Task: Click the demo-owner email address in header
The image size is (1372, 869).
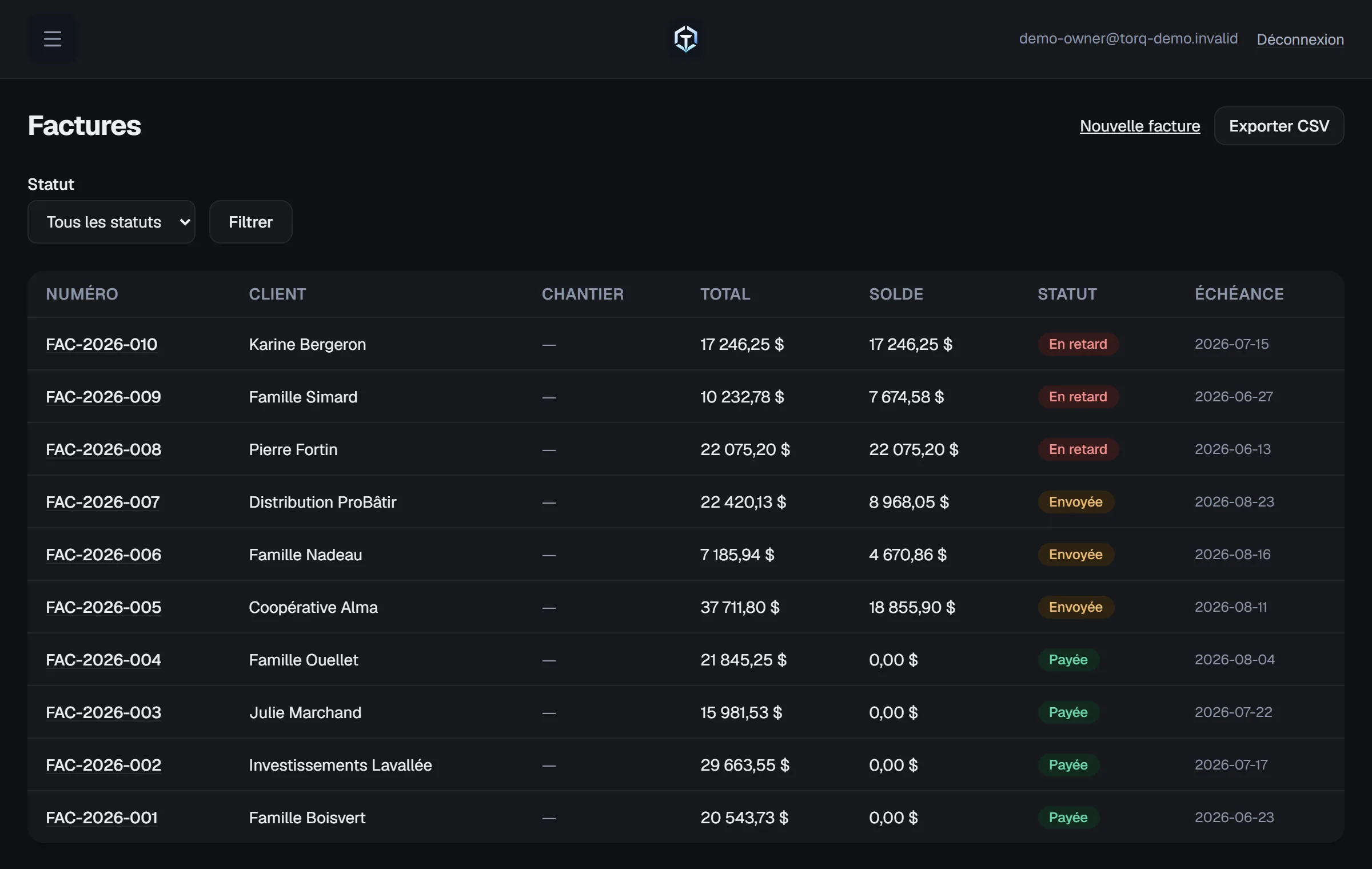Action: [x=1128, y=39]
